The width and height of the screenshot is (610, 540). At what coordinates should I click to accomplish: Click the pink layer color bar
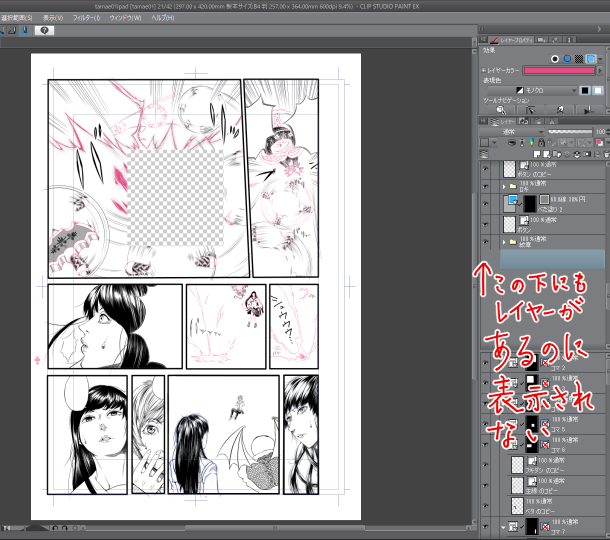click(559, 70)
